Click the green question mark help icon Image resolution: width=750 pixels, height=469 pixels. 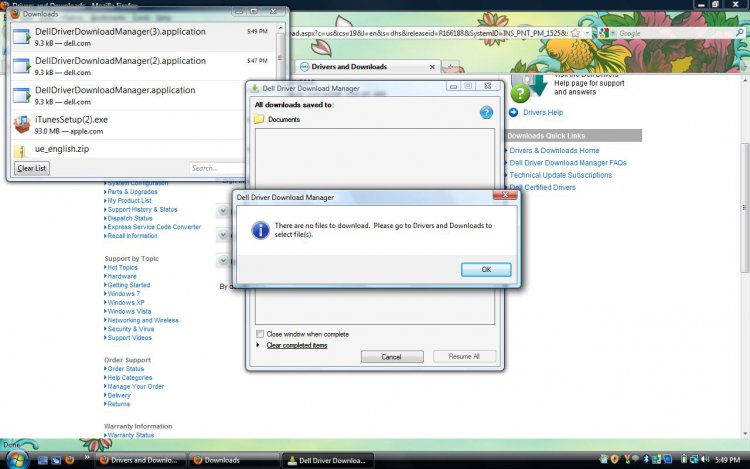520,93
